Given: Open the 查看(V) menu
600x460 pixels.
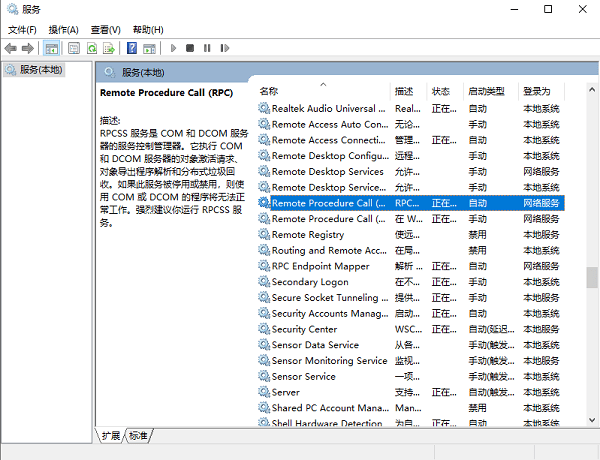Looking at the screenshot, I should point(105,30).
